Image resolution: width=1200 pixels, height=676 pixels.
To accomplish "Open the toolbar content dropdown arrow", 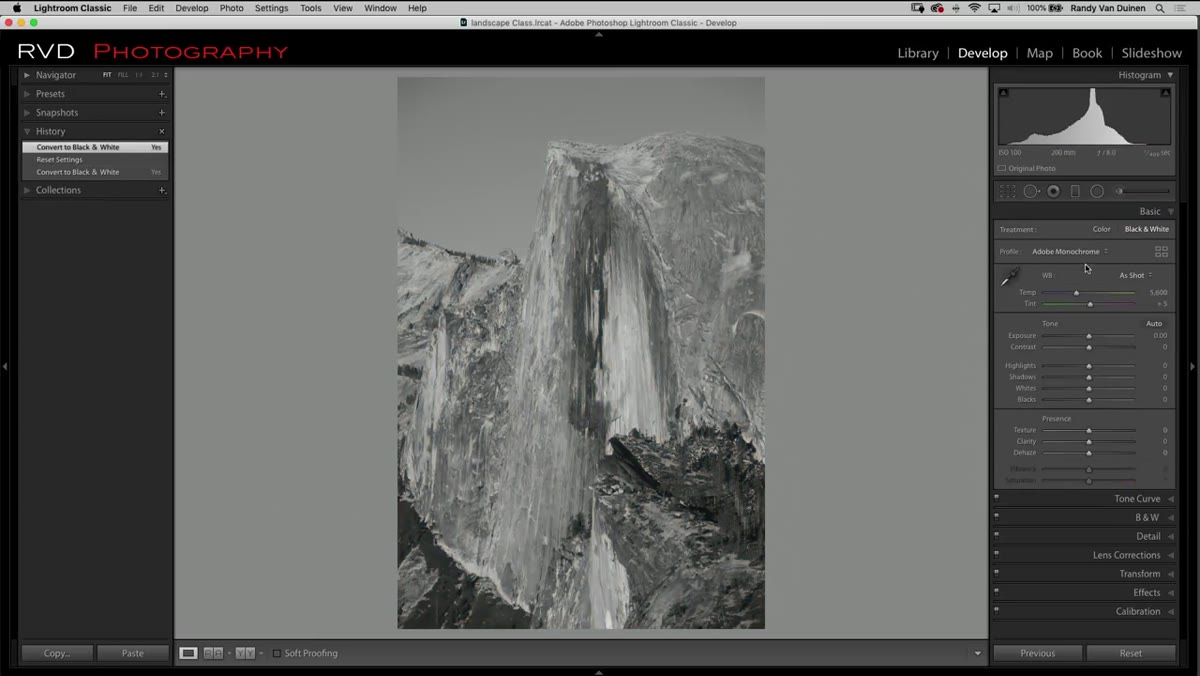I will (978, 654).
